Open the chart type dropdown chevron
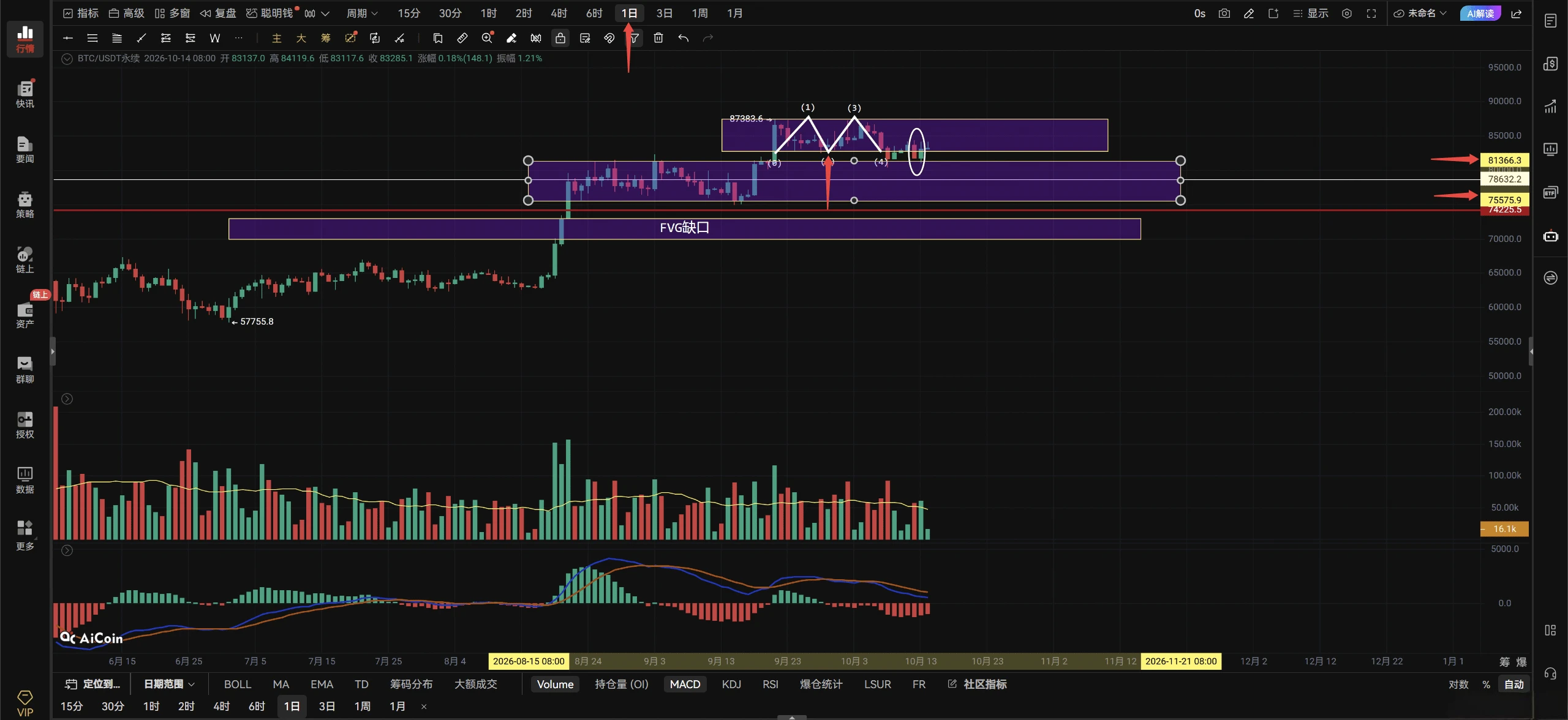Viewport: 1568px width, 720px height. tap(325, 13)
